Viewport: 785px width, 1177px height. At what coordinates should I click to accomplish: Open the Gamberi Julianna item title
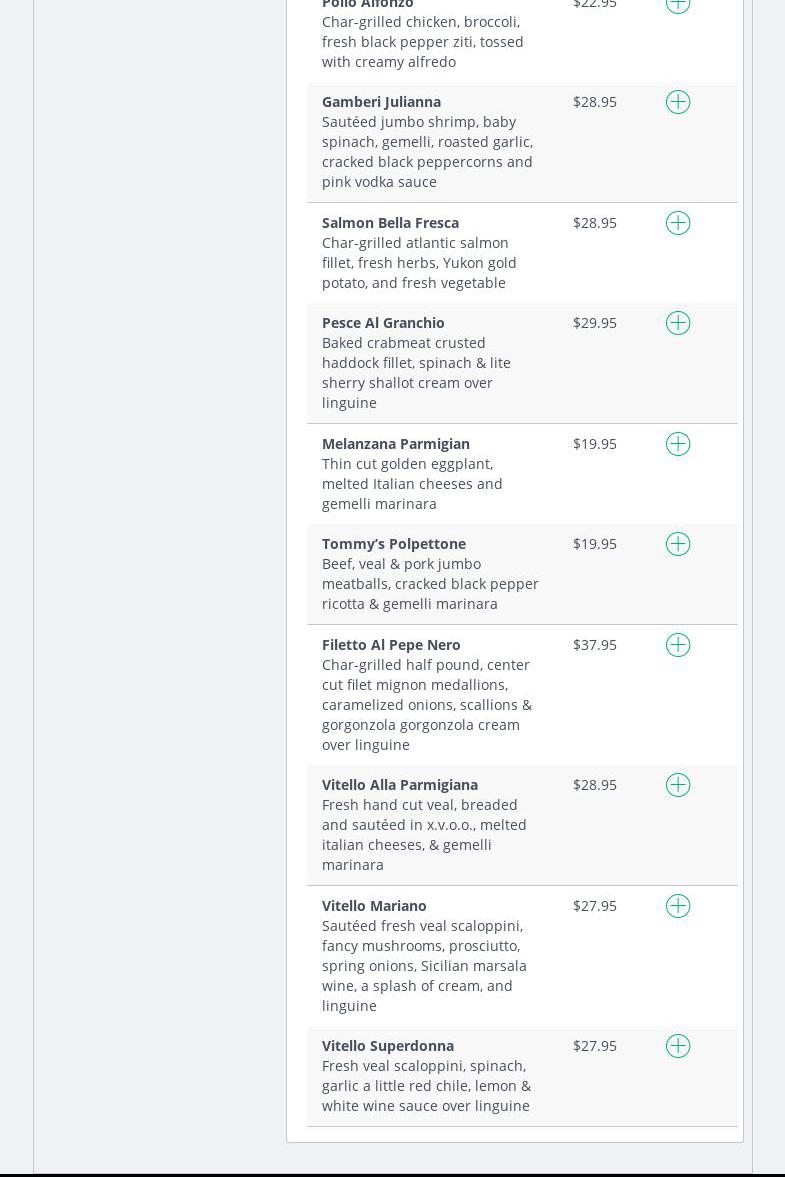[381, 102]
